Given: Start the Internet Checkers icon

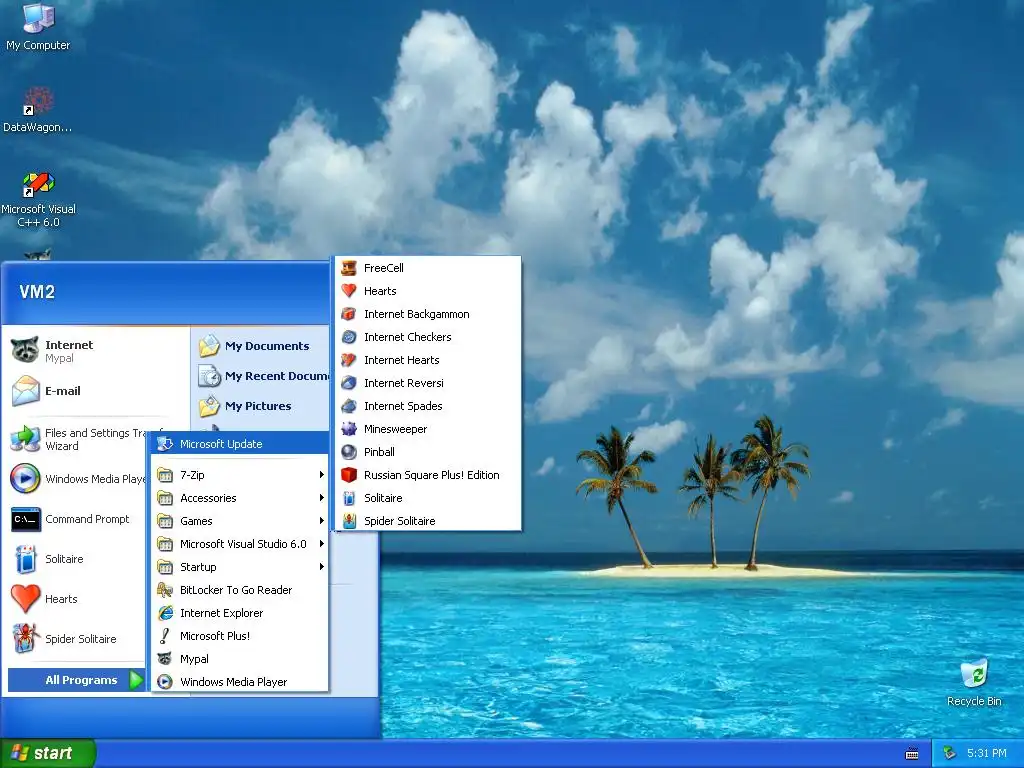Looking at the screenshot, I should (349, 337).
